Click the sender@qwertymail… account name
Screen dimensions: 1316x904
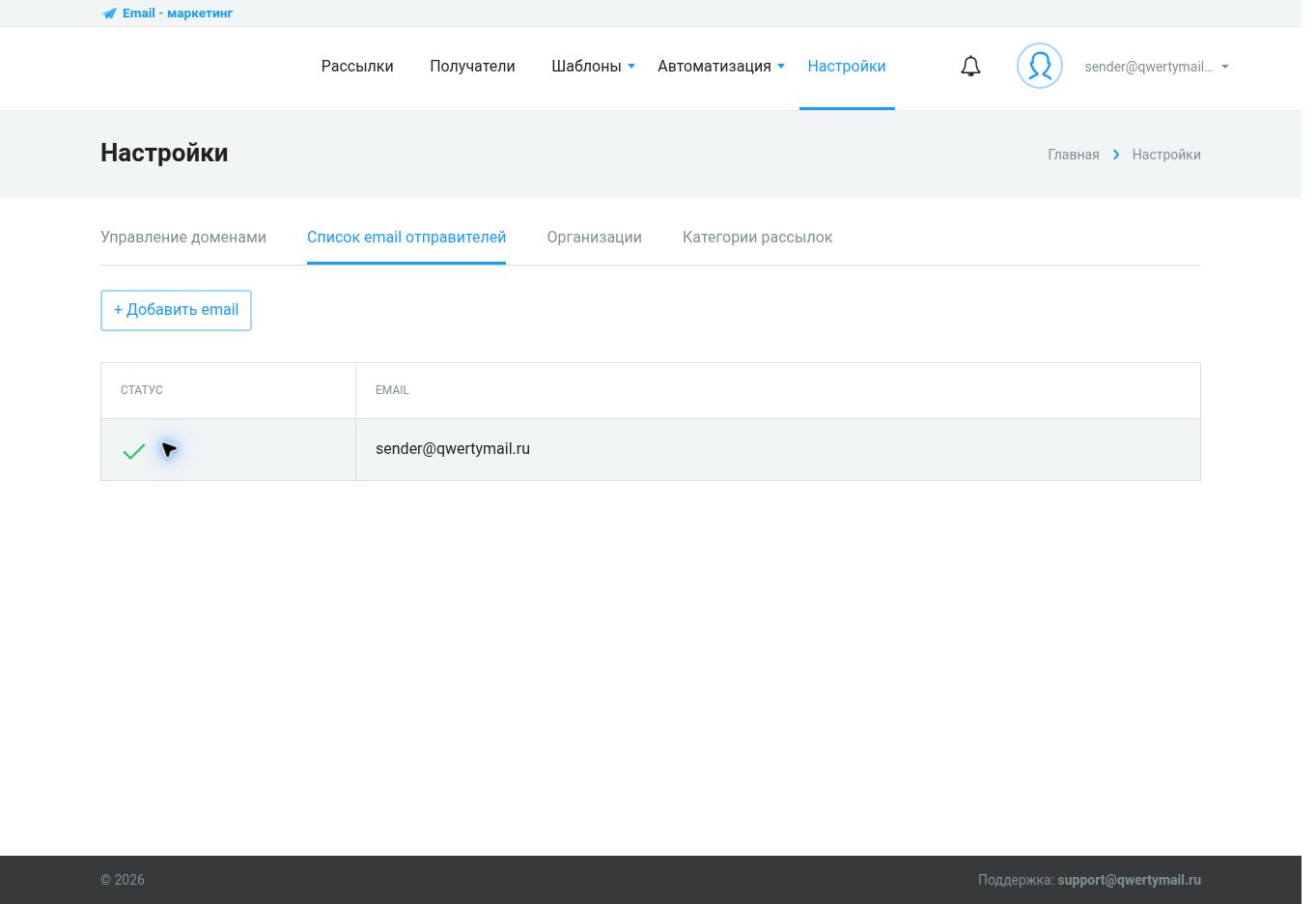tap(1149, 67)
